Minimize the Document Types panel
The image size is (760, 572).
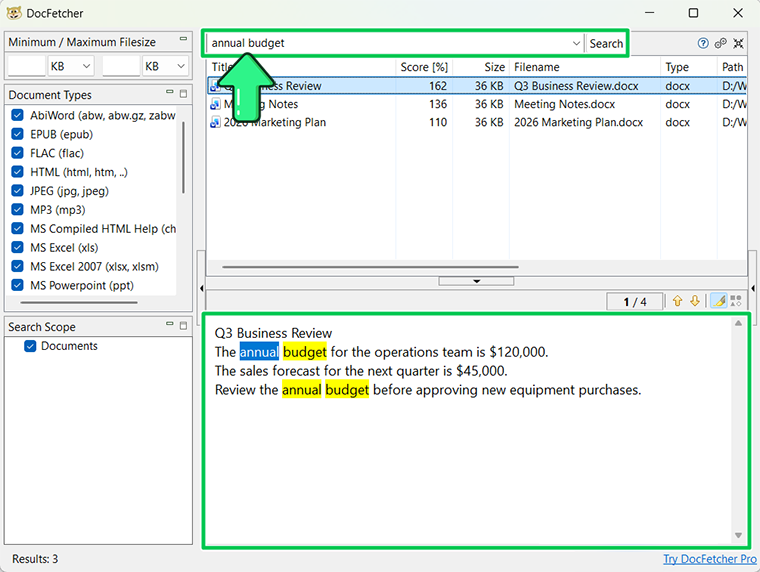coord(170,91)
